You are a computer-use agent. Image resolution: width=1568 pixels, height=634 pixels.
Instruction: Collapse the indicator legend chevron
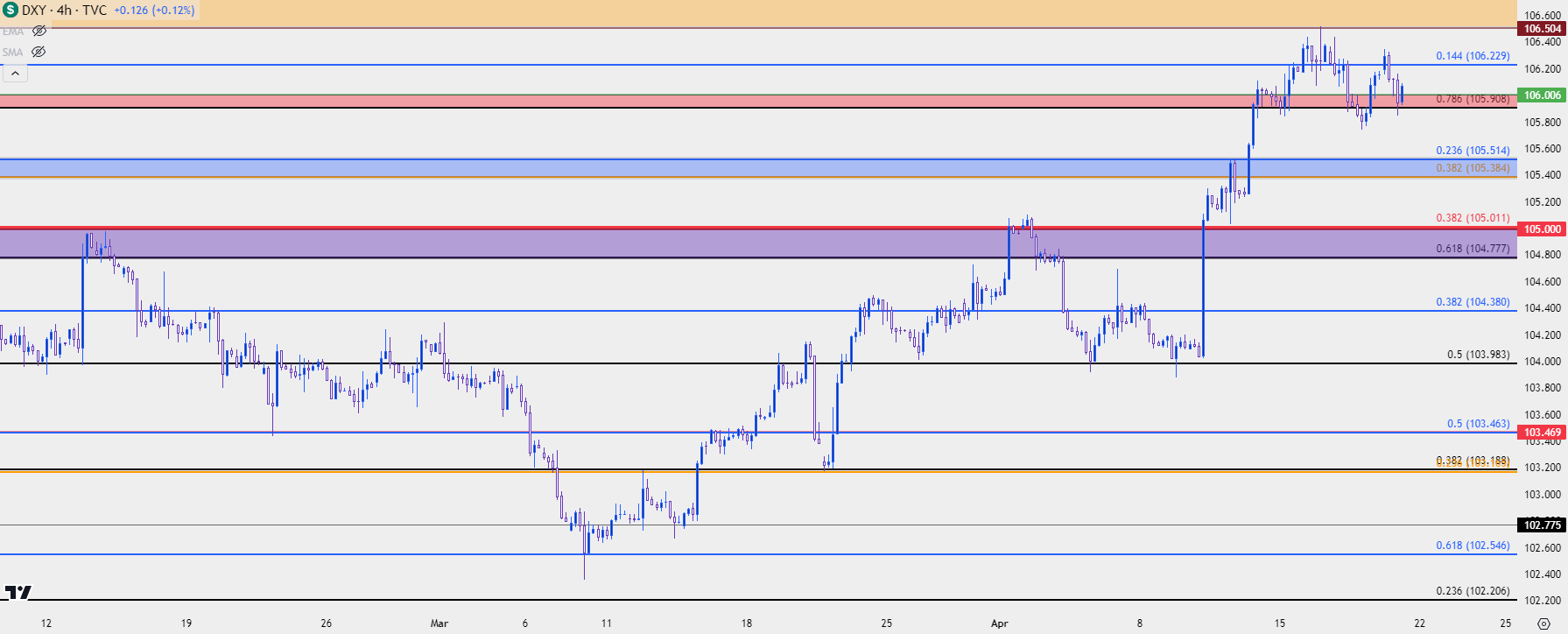pyautogui.click(x=15, y=74)
